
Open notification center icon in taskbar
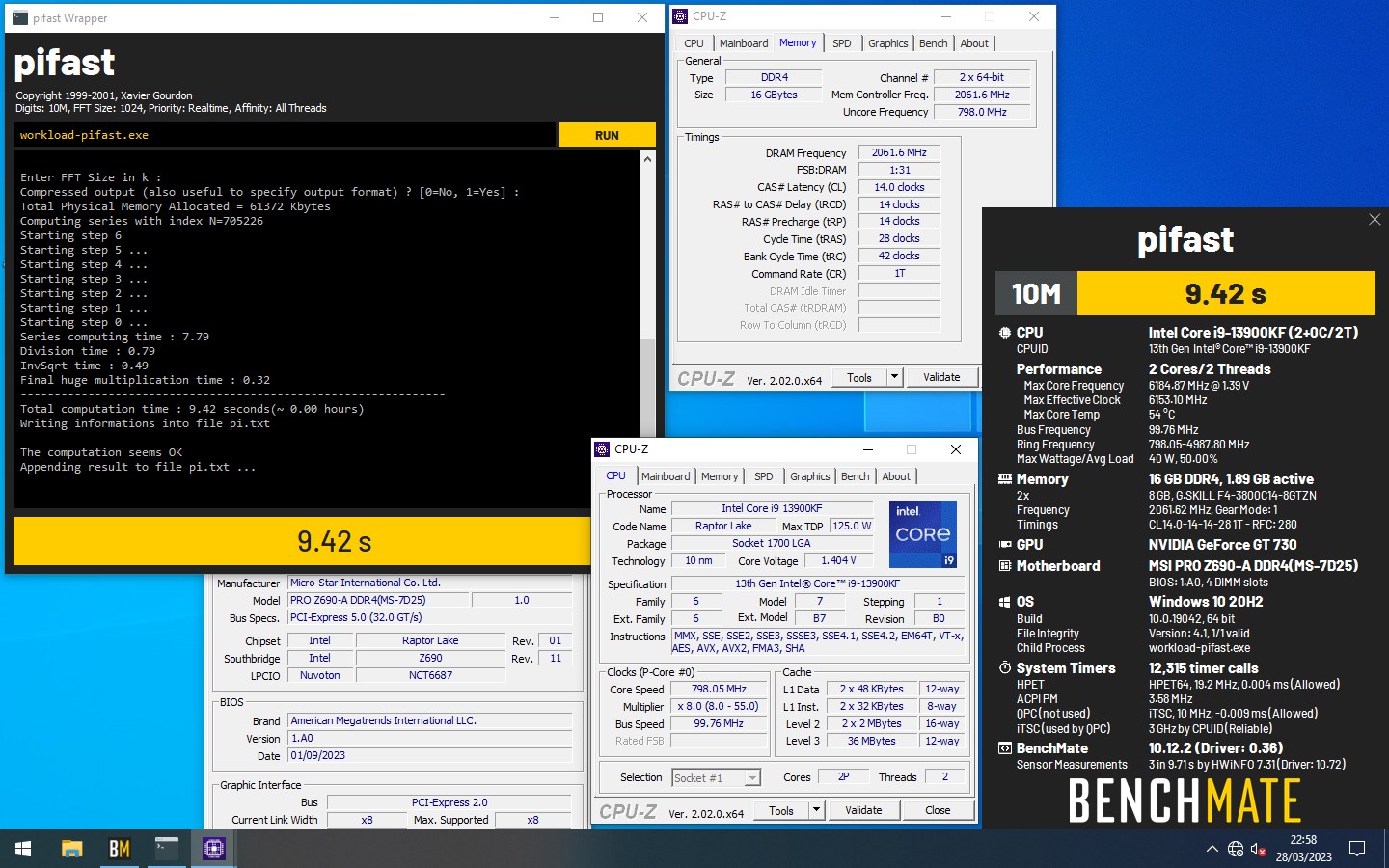1357,849
